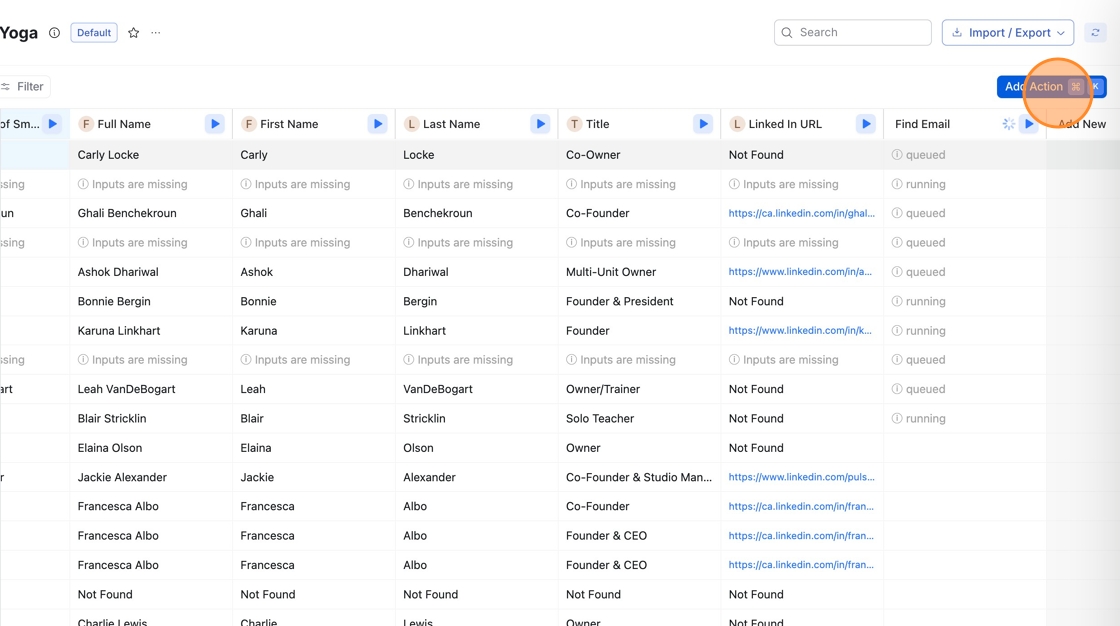The width and height of the screenshot is (1120, 626).
Task: Star this table as favorite
Action: [x=134, y=33]
